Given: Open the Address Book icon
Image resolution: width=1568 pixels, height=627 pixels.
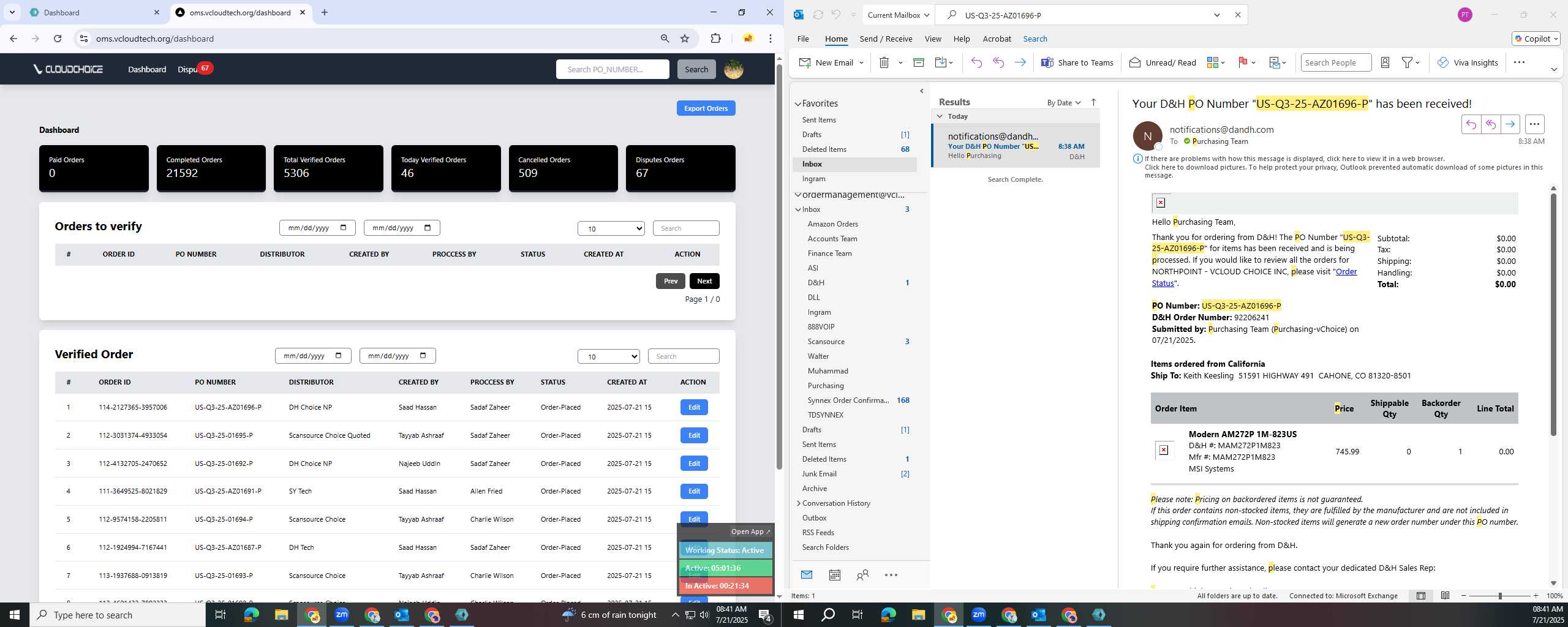Looking at the screenshot, I should (1385, 62).
